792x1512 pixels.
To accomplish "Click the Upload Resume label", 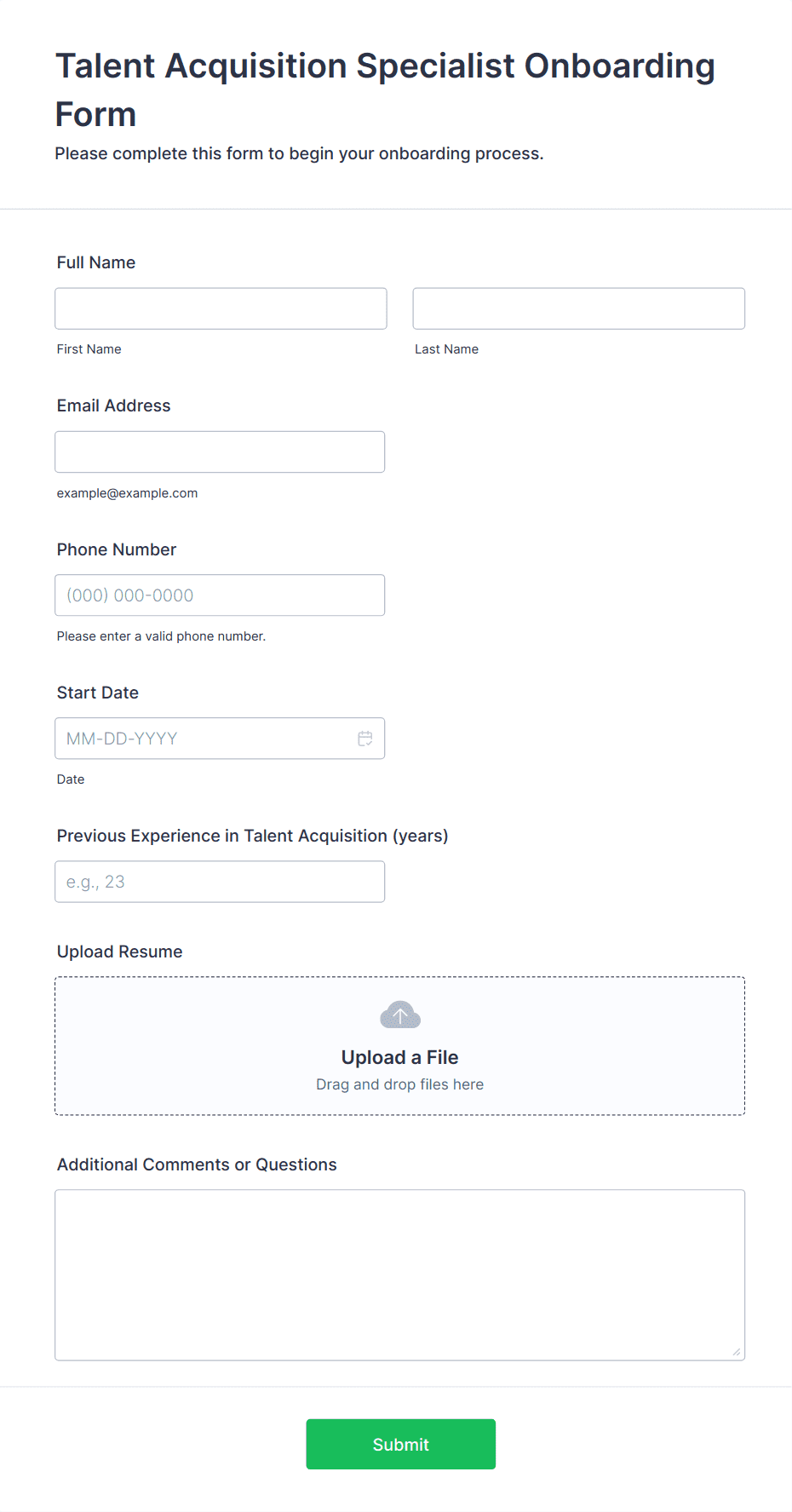I will [x=120, y=951].
